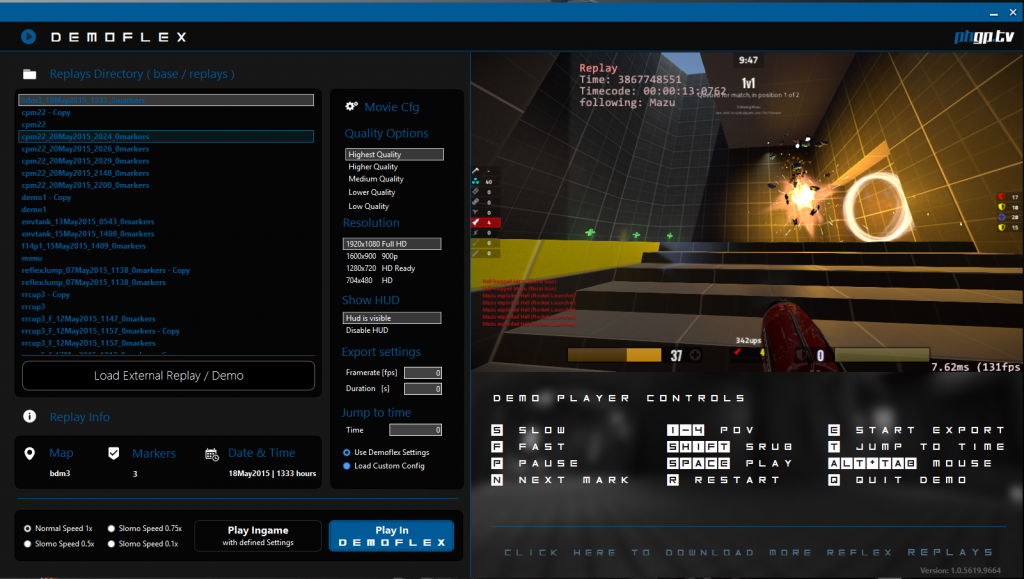Click the download more Reflex replays link
1024x579 pixels.
(x=748, y=552)
